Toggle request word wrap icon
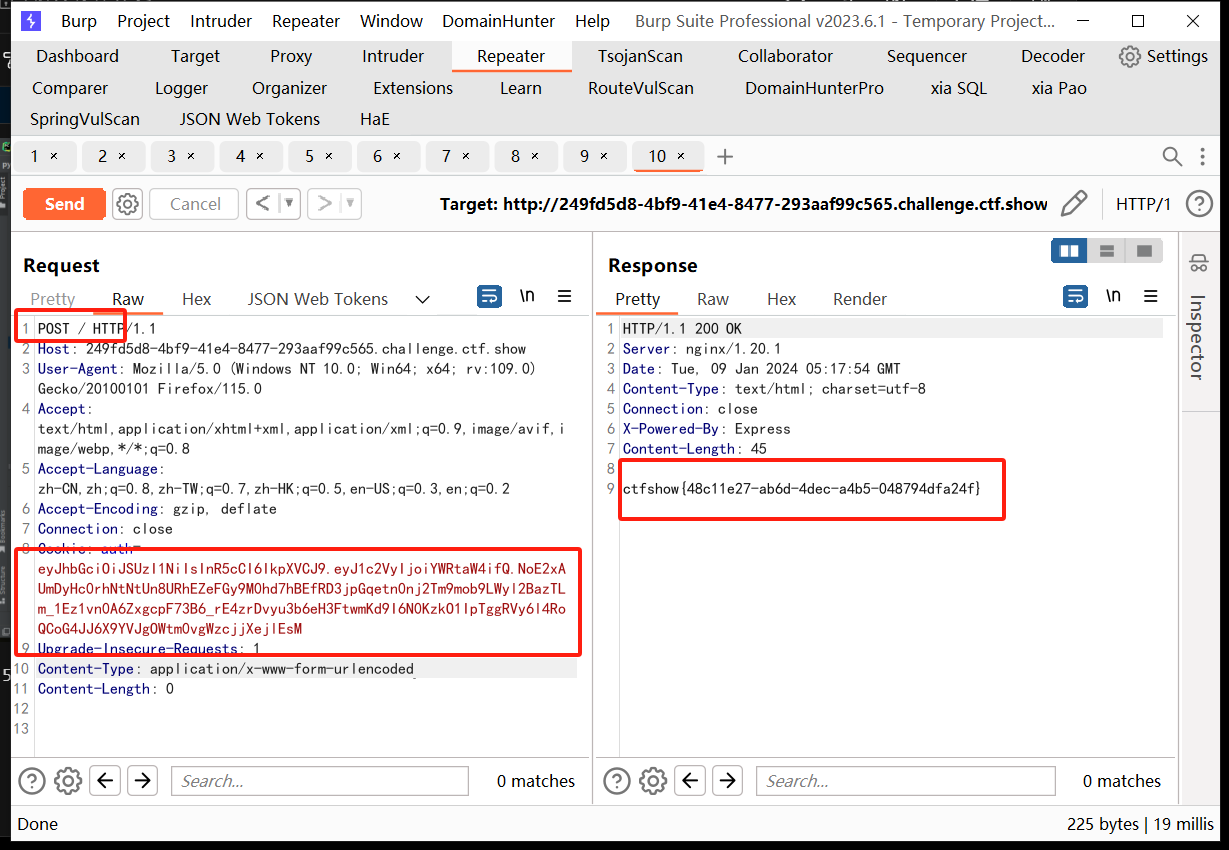This screenshot has height=850, width=1229. point(489,296)
